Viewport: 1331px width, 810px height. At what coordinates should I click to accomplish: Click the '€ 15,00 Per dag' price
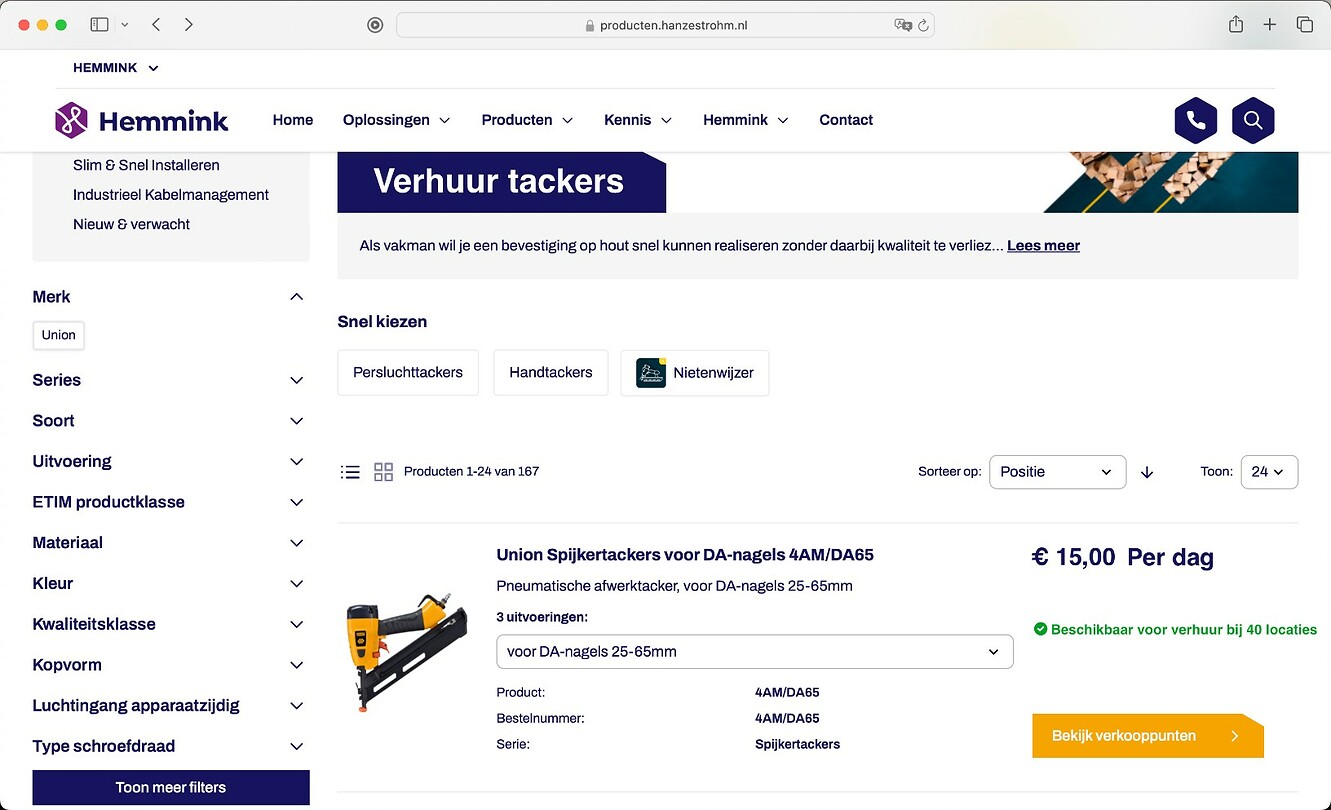coord(1122,557)
